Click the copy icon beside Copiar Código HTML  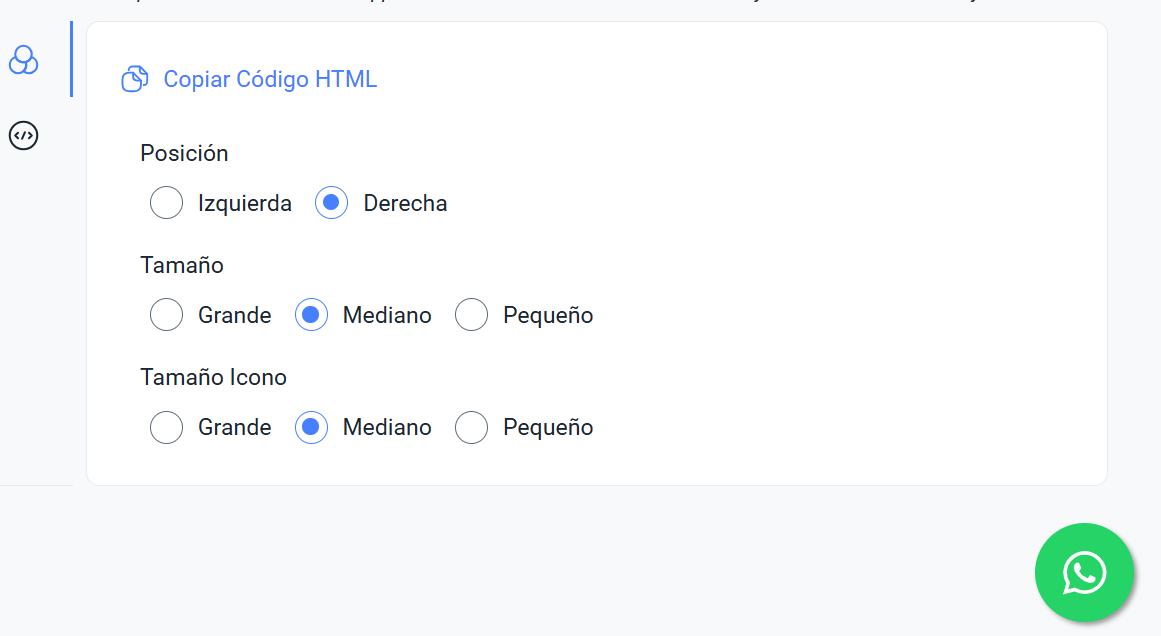click(135, 79)
